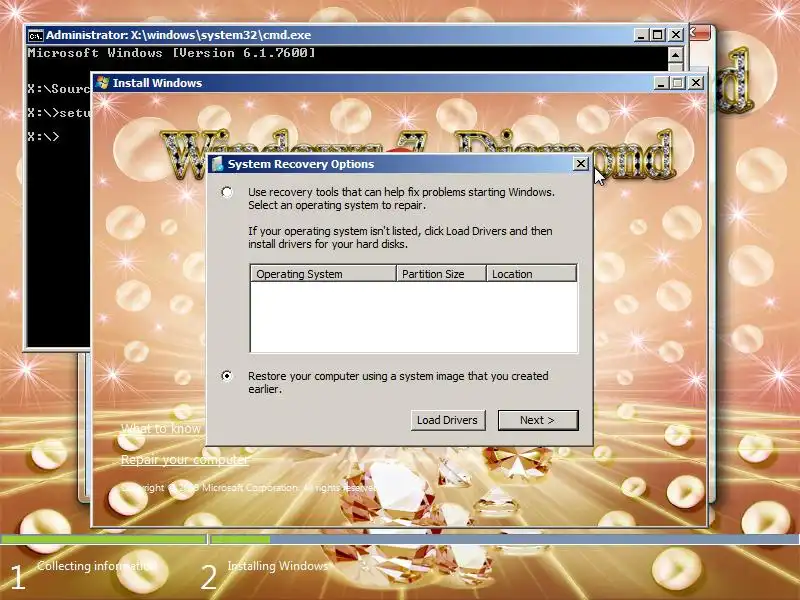Viewport: 800px width, 600px height.
Task: Click the 'System Recovery Options' title text
Action: pos(301,164)
